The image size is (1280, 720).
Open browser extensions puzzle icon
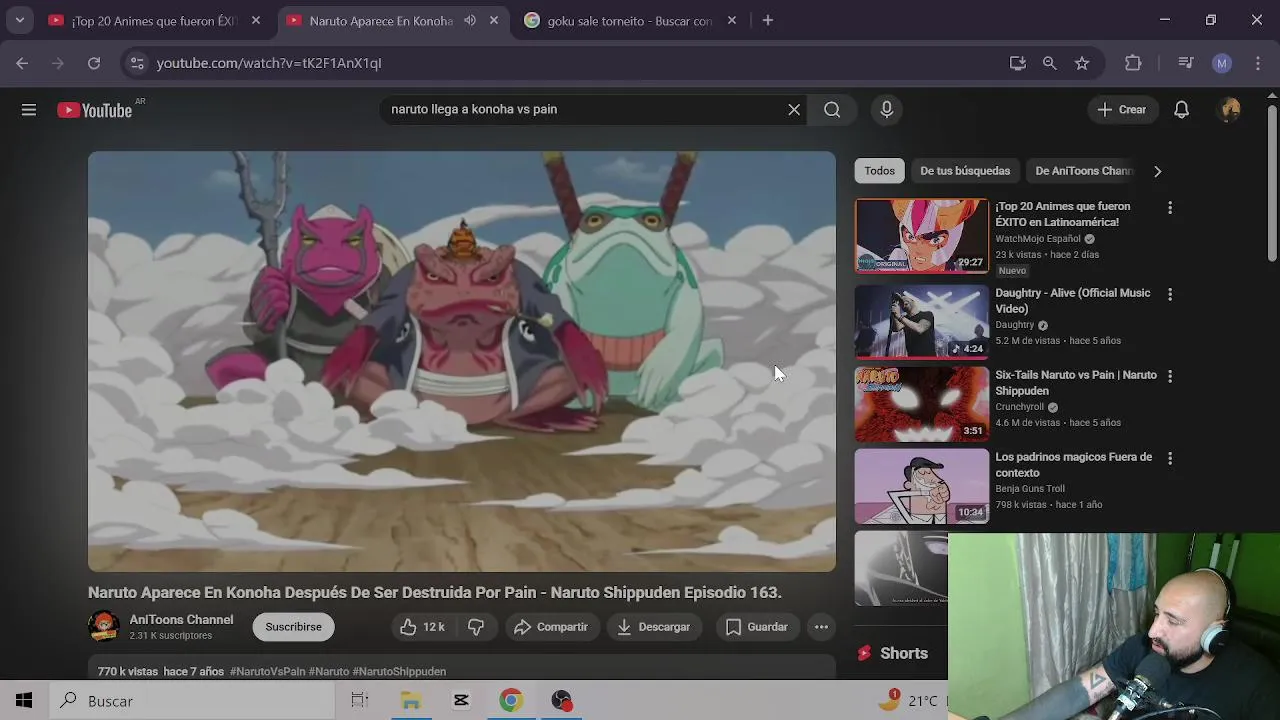coord(1133,63)
